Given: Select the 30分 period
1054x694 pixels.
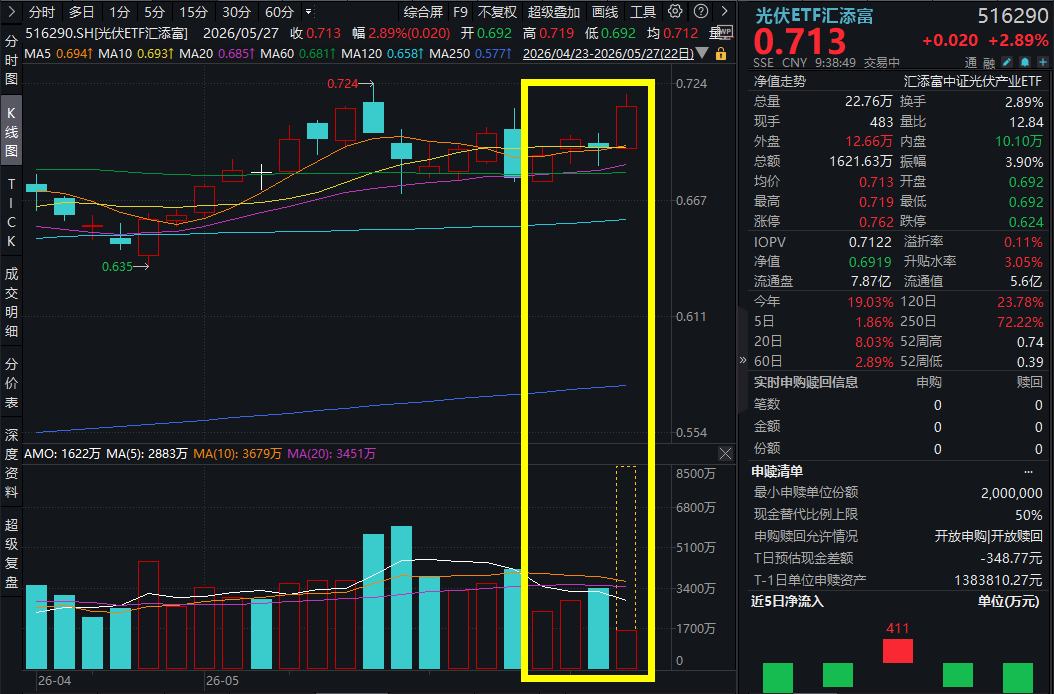Looking at the screenshot, I should pos(236,12).
